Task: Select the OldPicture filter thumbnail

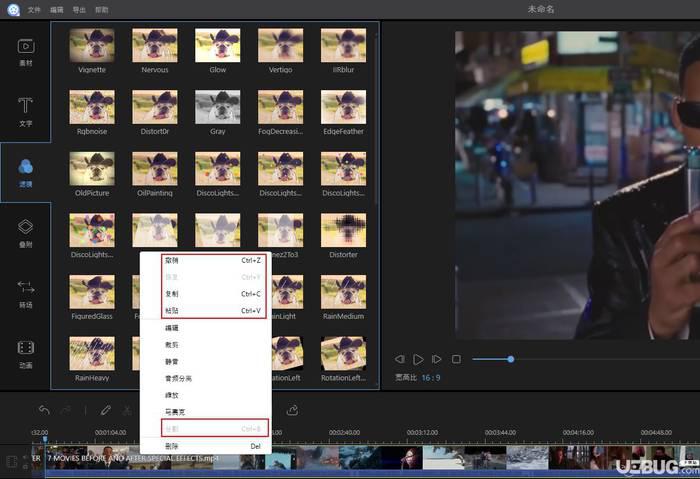Action: (x=92, y=168)
